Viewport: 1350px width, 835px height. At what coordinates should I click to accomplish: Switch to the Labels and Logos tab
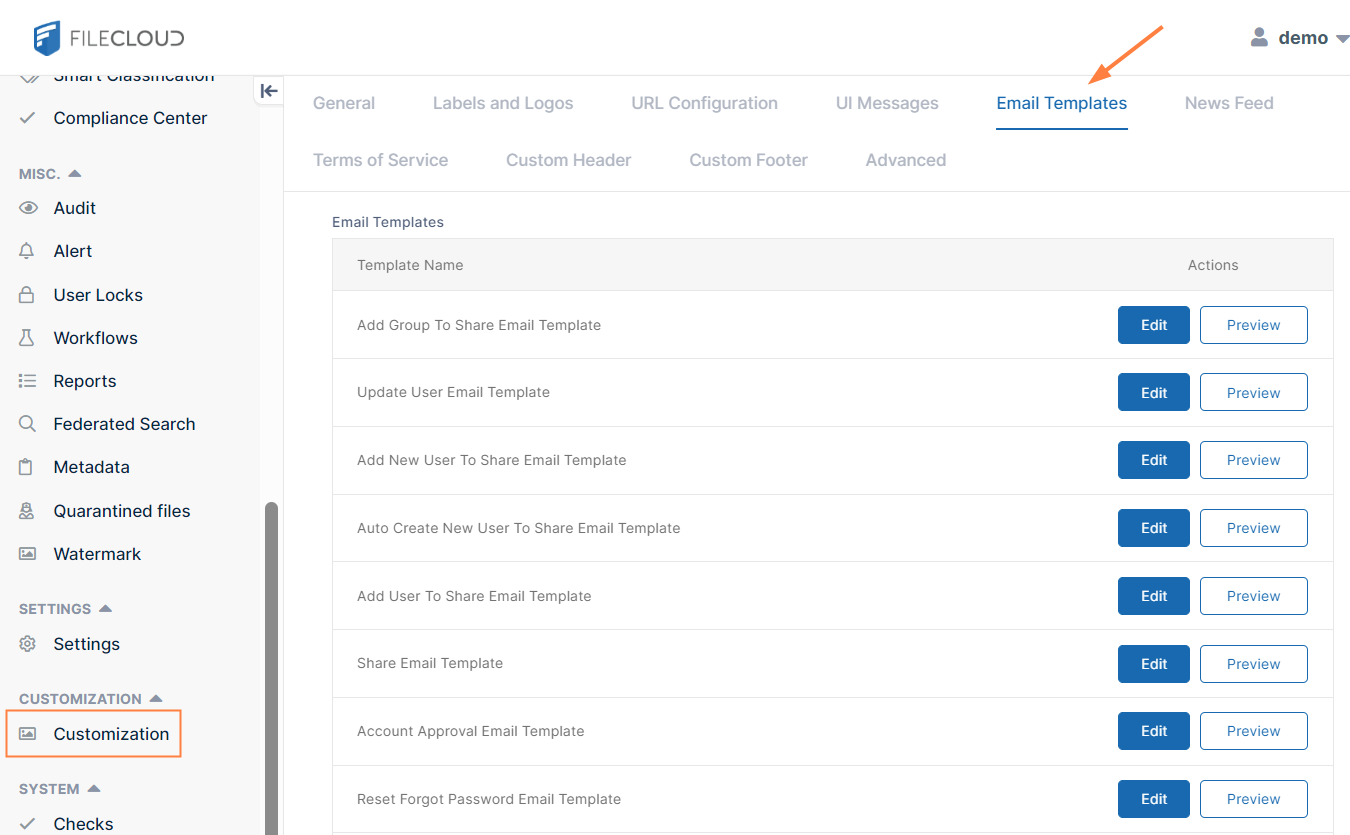point(503,103)
